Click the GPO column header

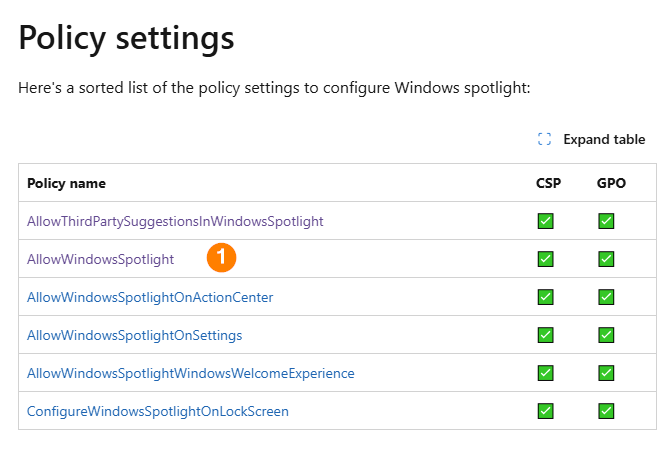tap(610, 183)
